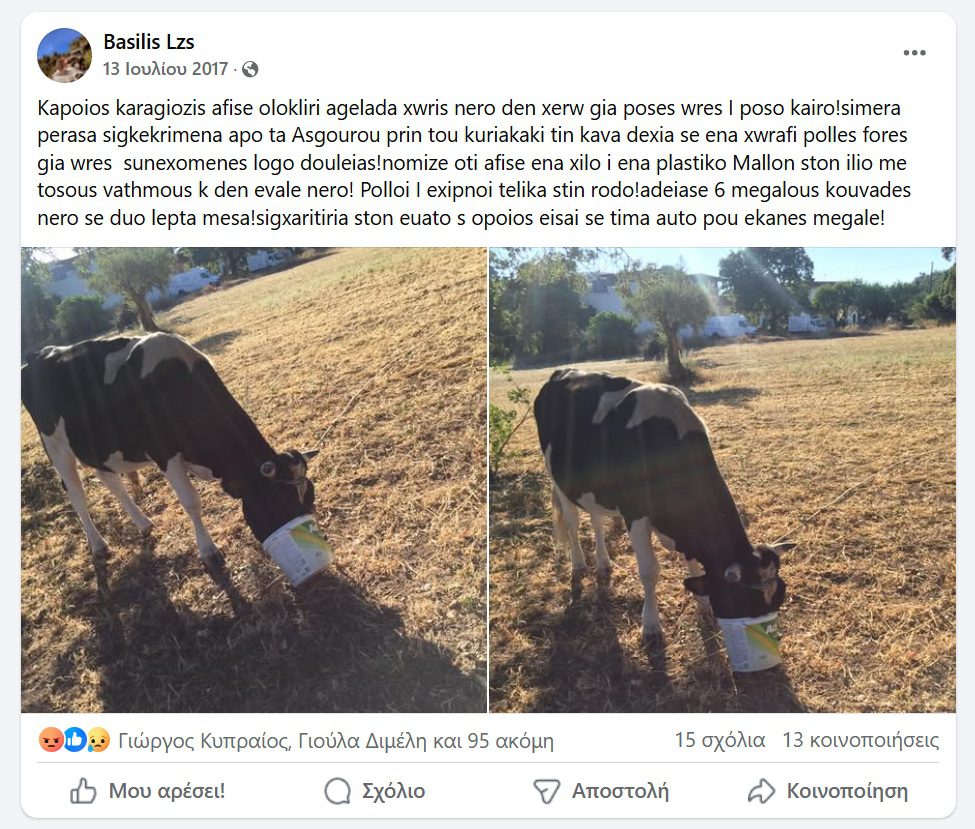Click the Κοινοποίηση share button label
Screen dimensions: 975x829
pos(847,791)
